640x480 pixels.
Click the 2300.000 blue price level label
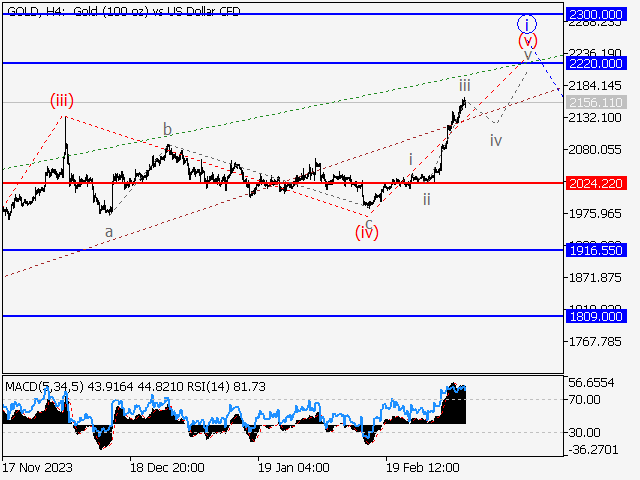point(595,15)
